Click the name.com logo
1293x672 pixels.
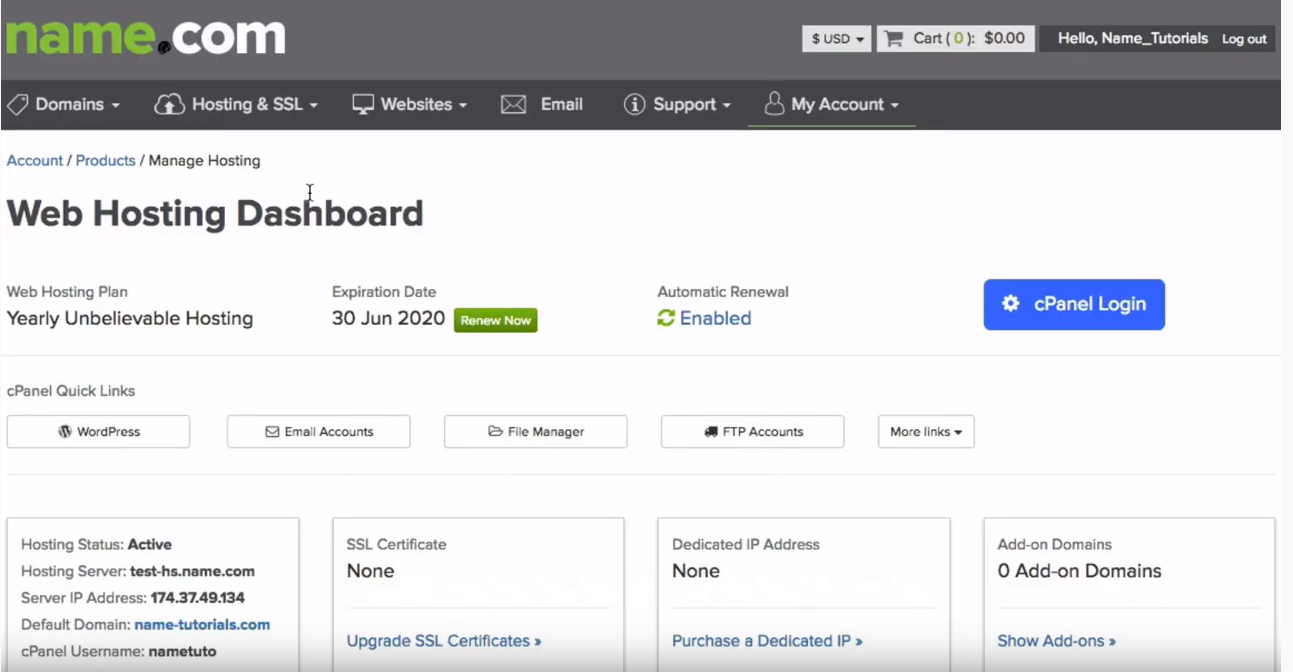146,36
